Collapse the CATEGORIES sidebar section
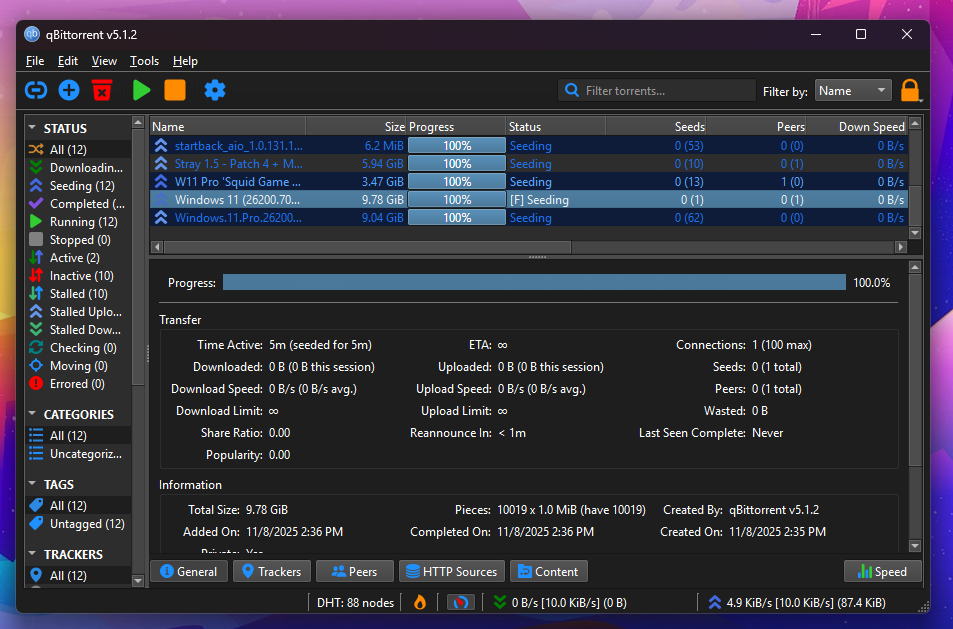The image size is (953, 629). (33, 414)
